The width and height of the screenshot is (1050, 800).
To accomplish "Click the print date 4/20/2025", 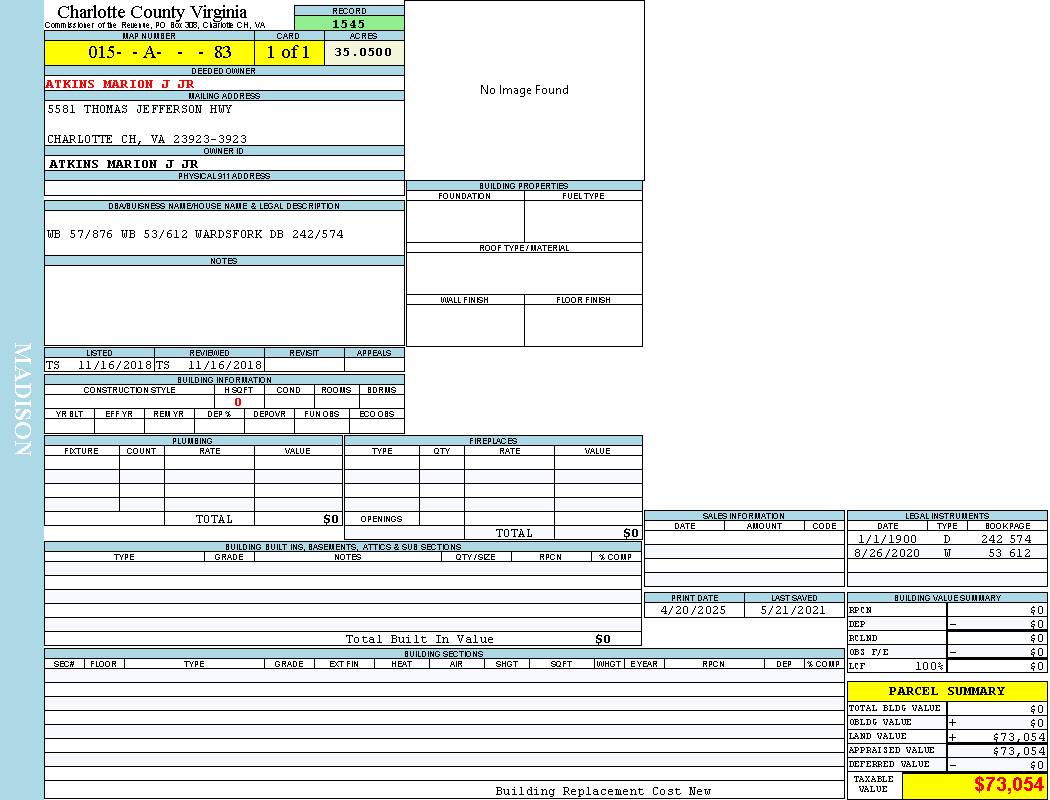I will (x=694, y=610).
